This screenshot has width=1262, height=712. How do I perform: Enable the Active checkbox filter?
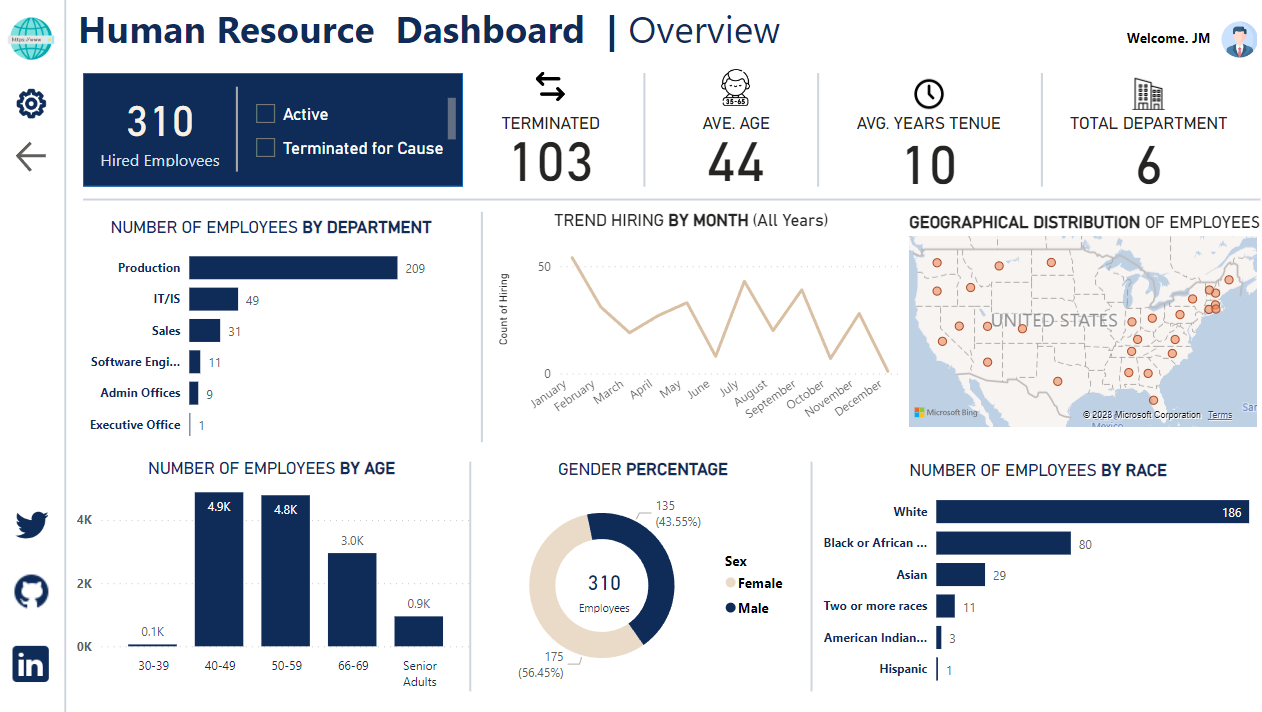(x=266, y=114)
